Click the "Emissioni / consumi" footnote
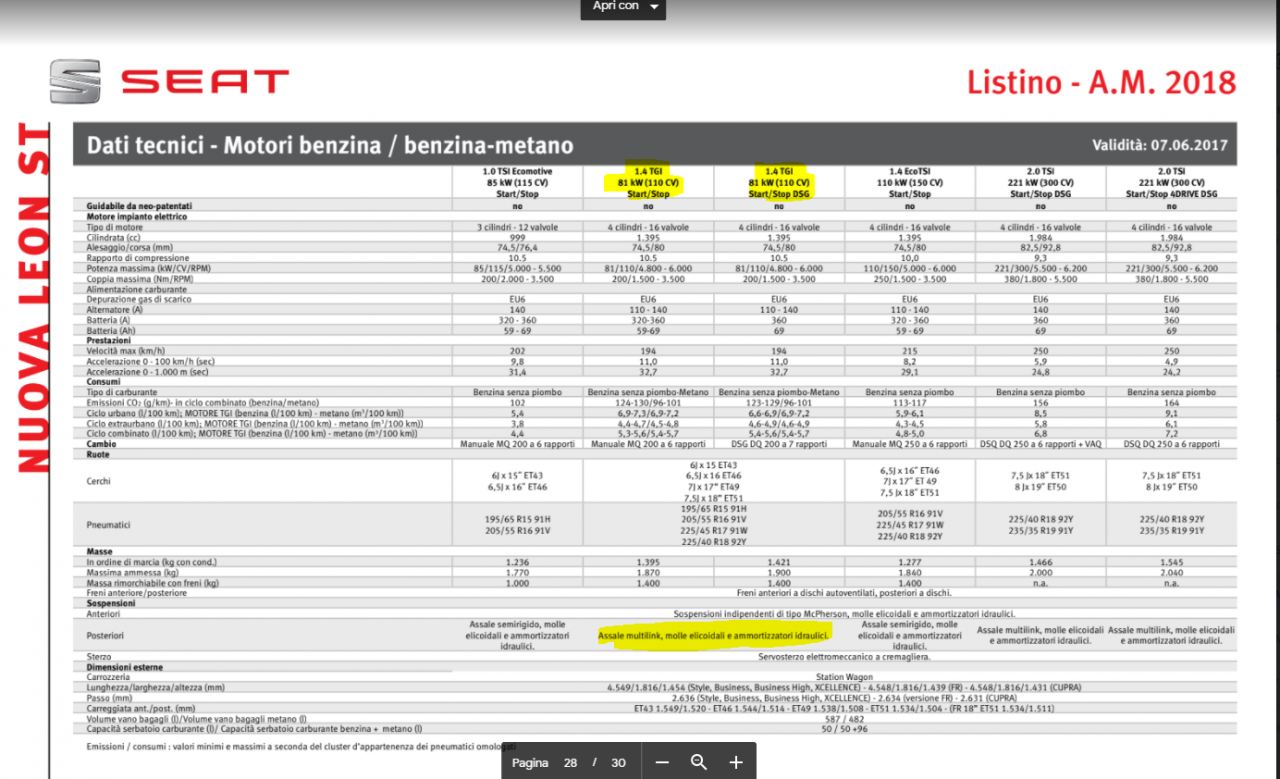Image resolution: width=1280 pixels, height=779 pixels. pyautogui.click(x=300, y=746)
